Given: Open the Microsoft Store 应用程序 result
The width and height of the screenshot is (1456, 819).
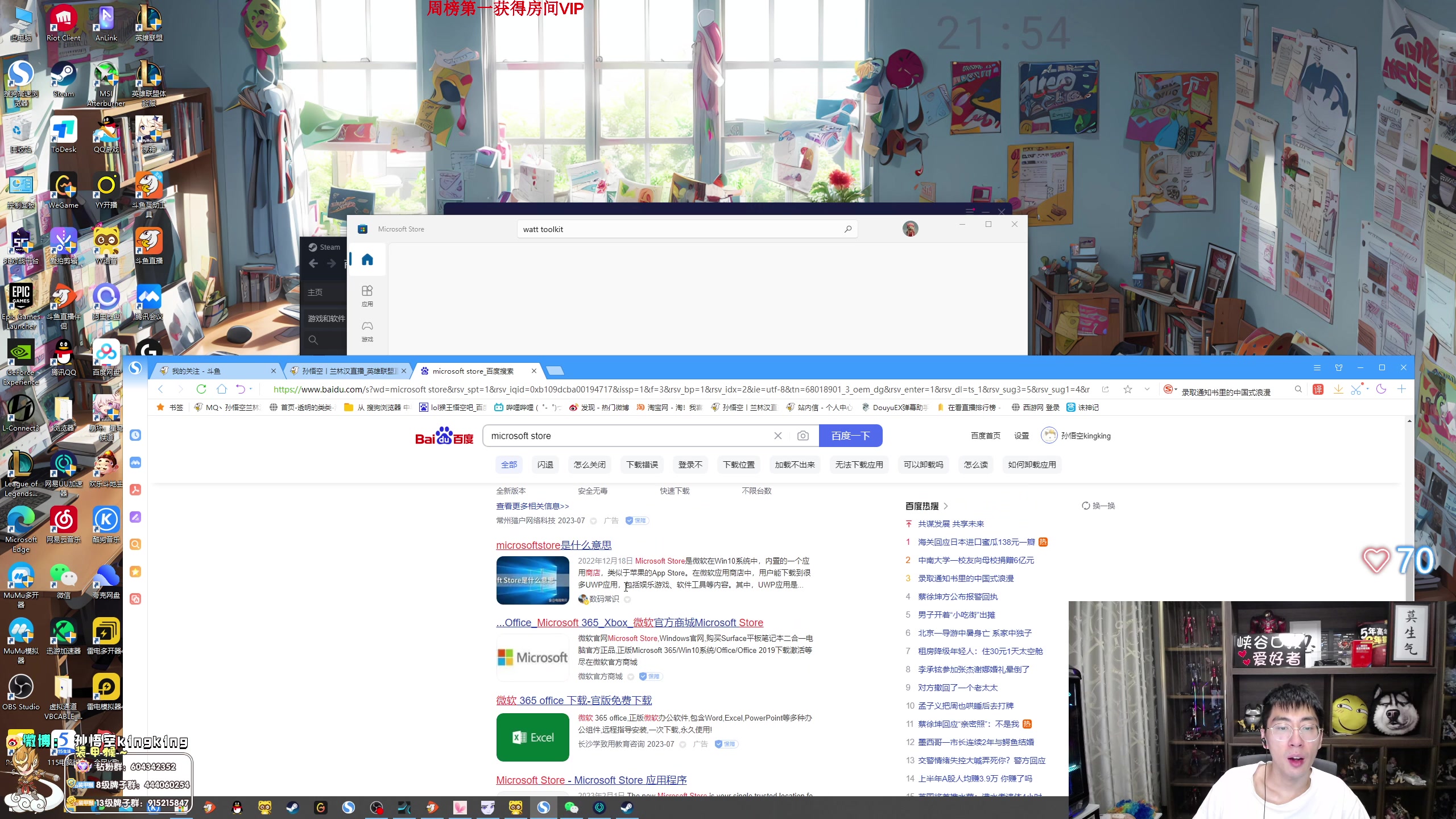Looking at the screenshot, I should (591, 780).
